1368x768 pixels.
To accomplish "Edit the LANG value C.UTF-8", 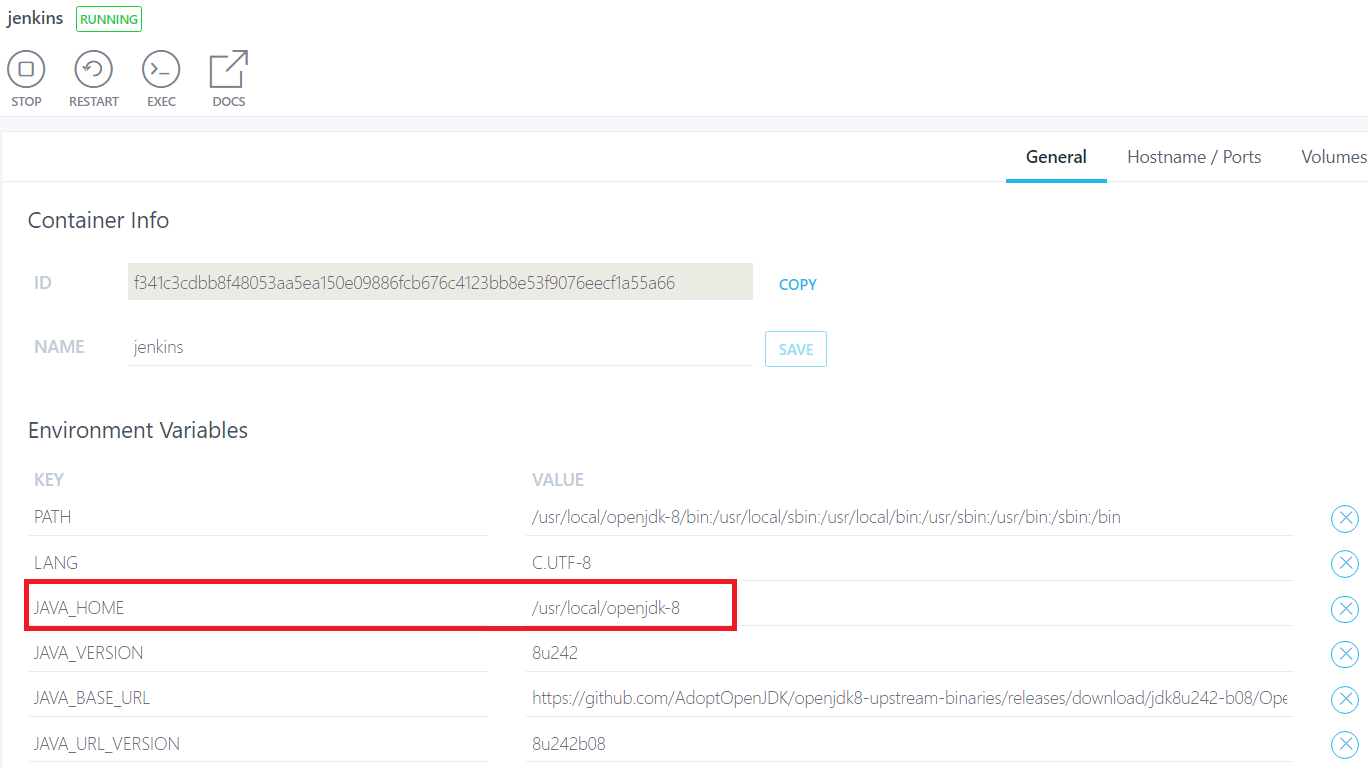I will point(909,562).
